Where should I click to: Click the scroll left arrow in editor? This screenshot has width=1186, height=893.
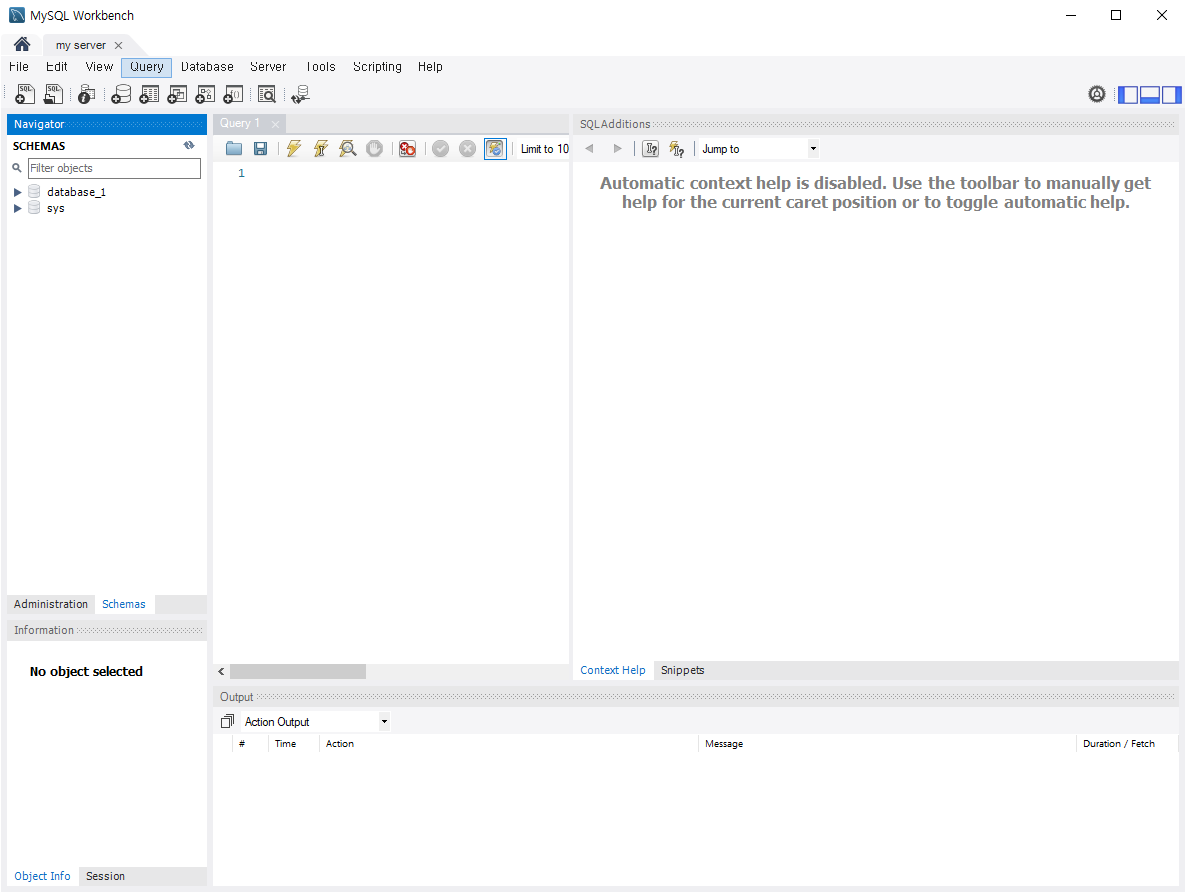point(221,671)
